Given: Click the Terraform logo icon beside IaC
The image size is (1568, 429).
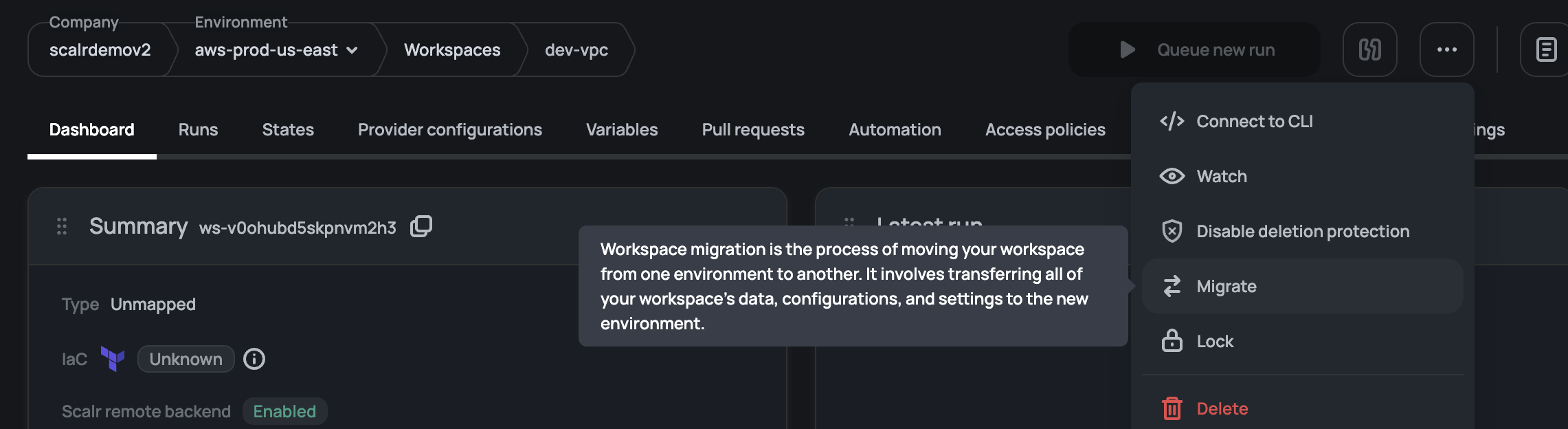Looking at the screenshot, I should click(x=113, y=359).
